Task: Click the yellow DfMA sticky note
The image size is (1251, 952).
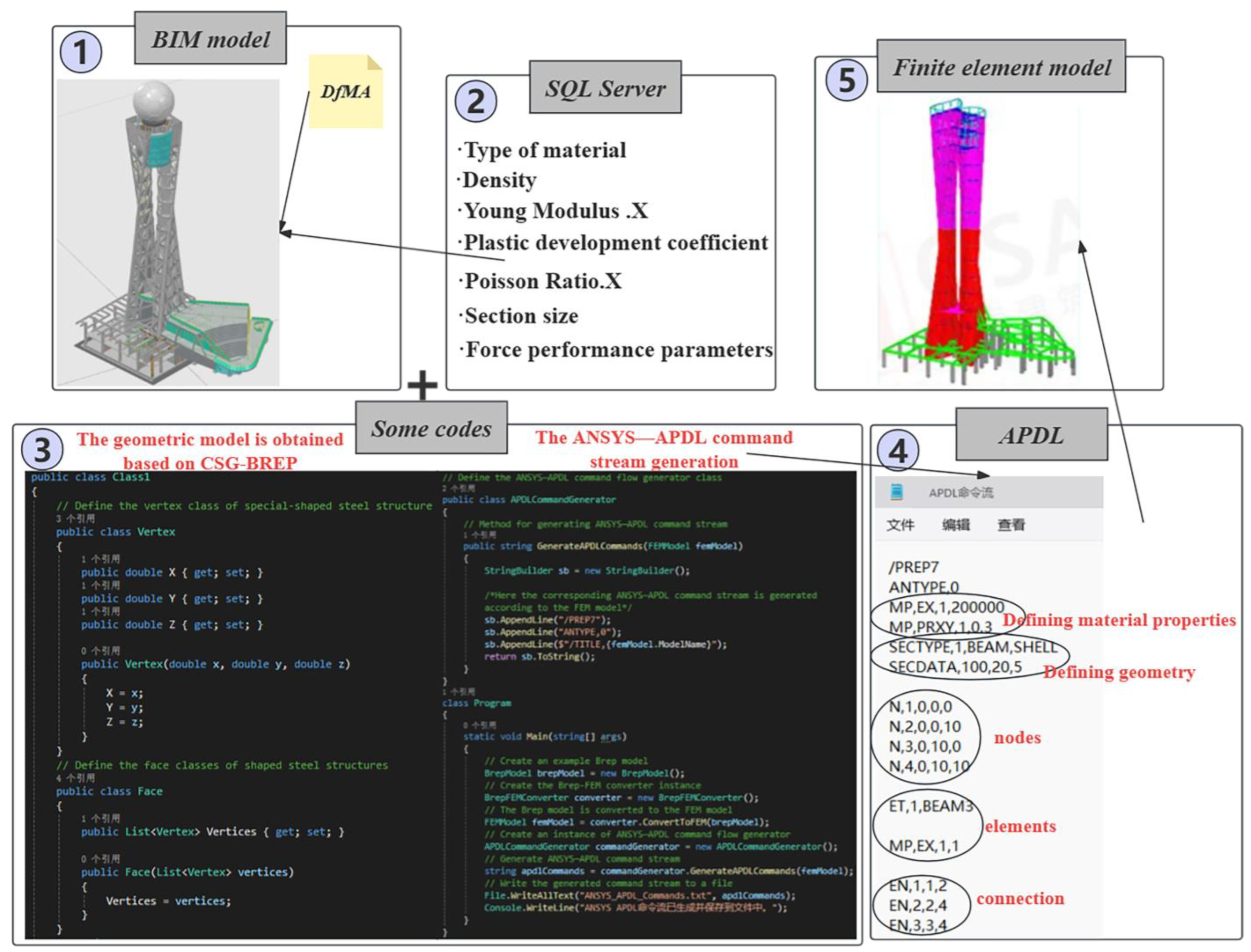Action: [346, 91]
